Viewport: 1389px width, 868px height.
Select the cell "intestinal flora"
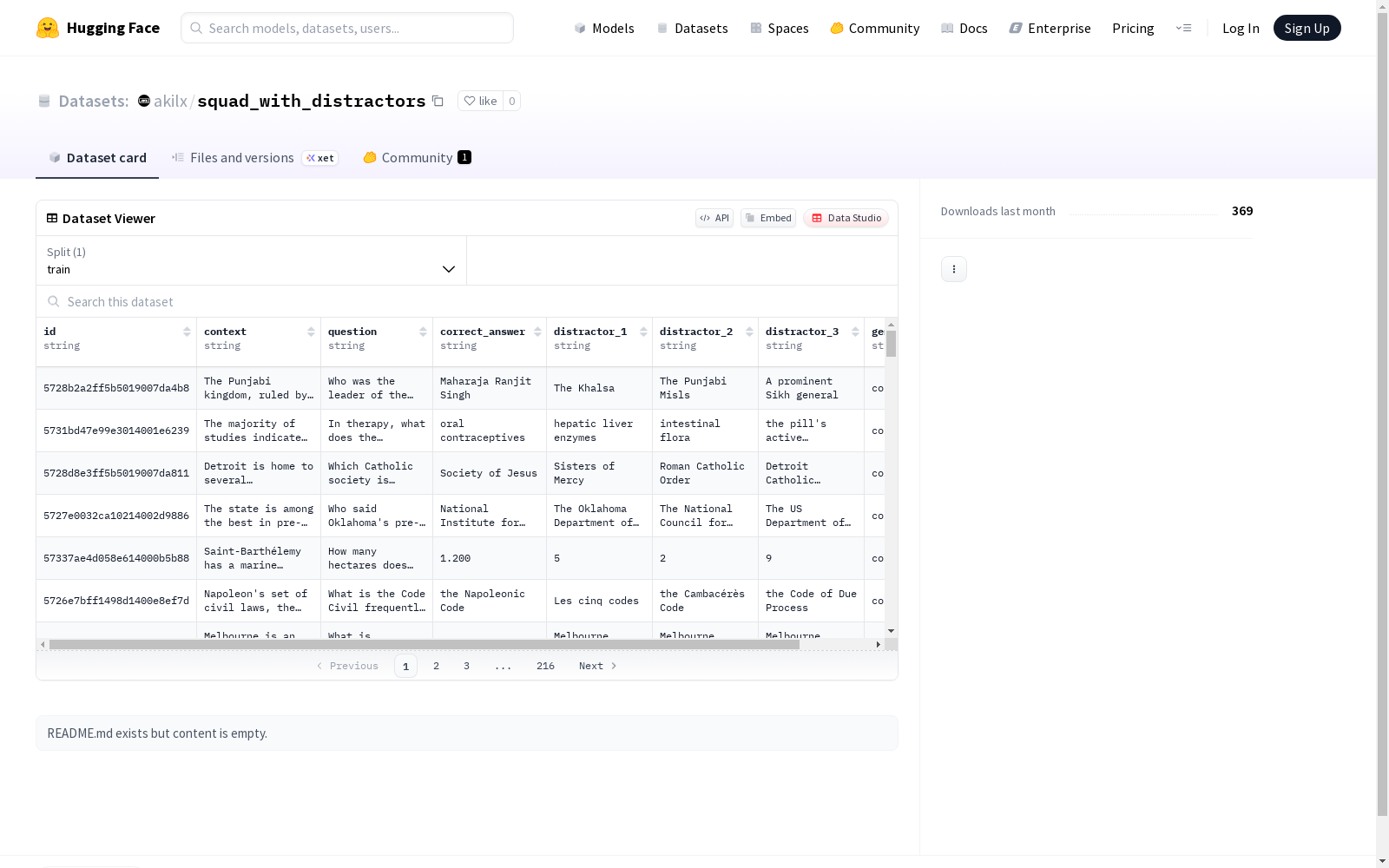click(x=705, y=431)
